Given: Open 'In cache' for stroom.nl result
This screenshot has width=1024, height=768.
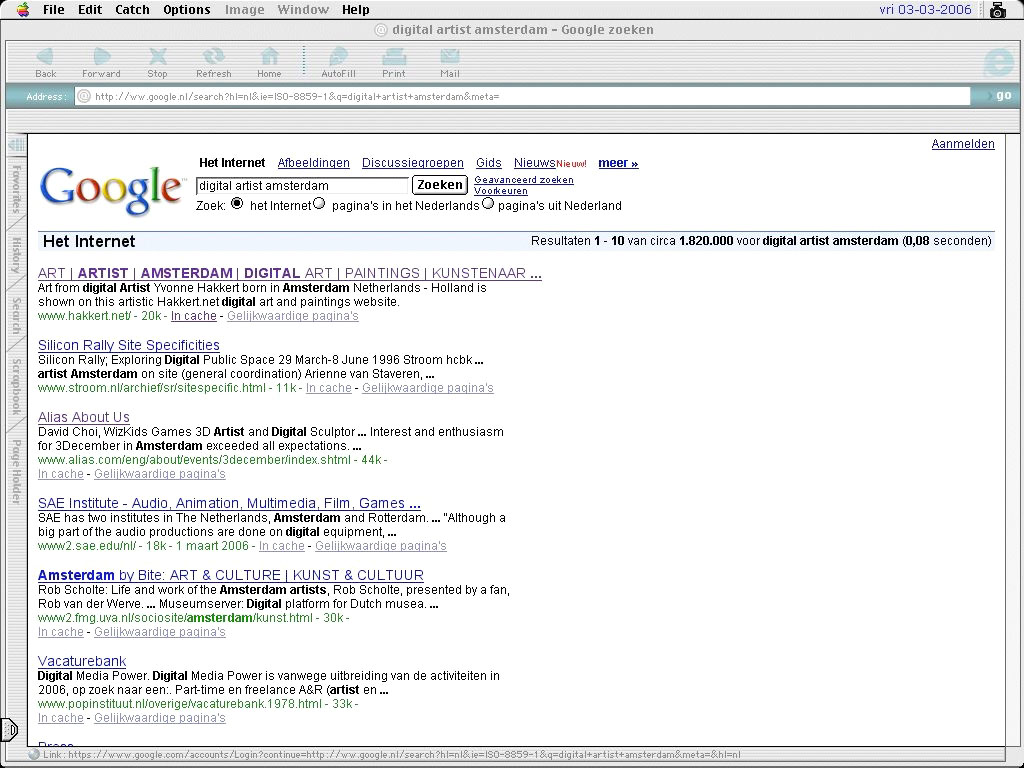Looking at the screenshot, I should [x=328, y=388].
